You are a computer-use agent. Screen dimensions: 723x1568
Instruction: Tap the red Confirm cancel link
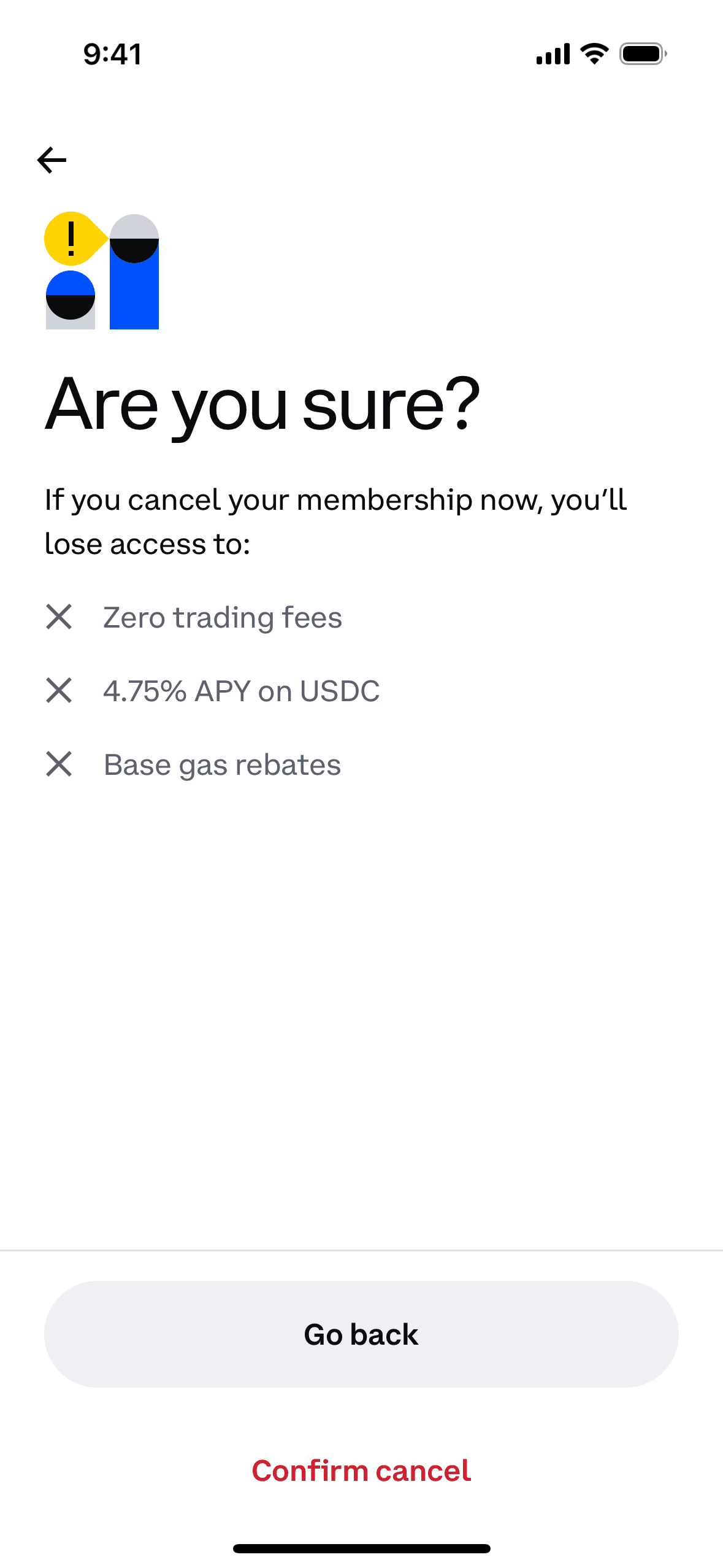(x=361, y=1471)
